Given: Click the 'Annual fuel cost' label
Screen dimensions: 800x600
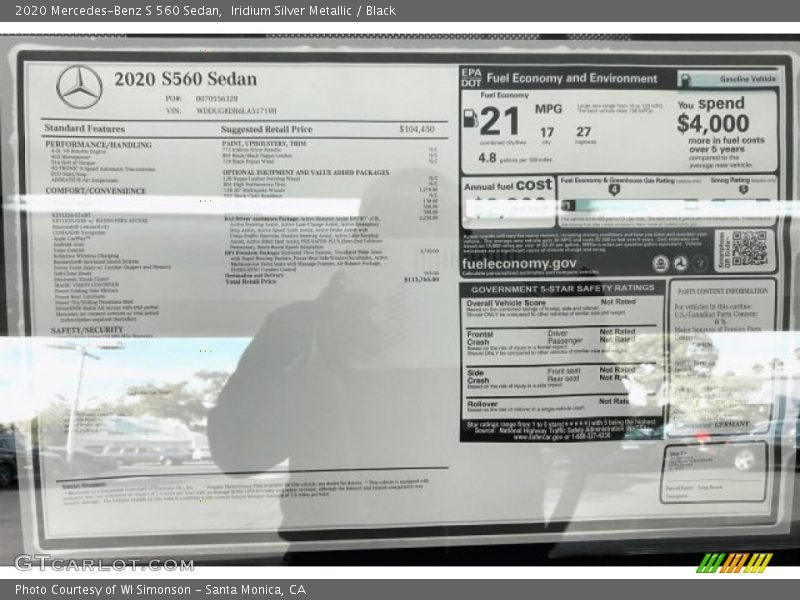Looking at the screenshot, I should [x=508, y=185].
